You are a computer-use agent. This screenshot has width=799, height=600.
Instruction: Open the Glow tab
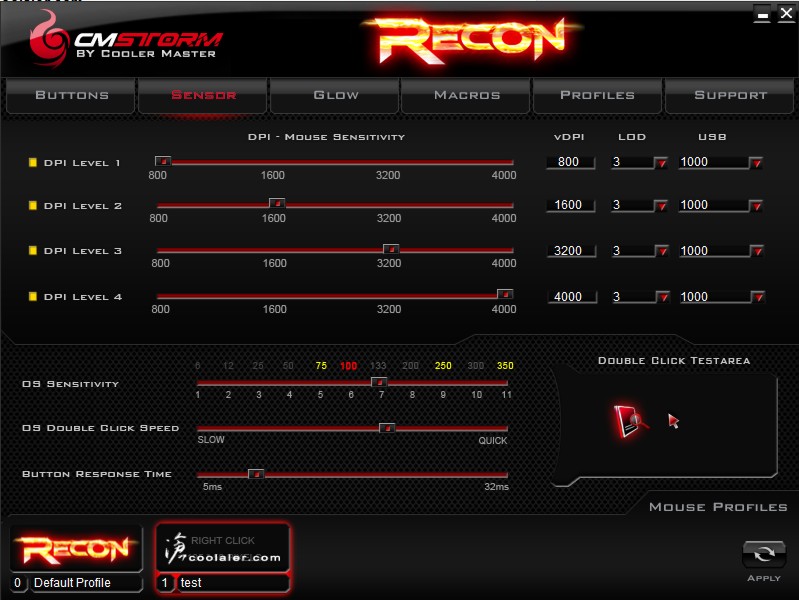[335, 95]
